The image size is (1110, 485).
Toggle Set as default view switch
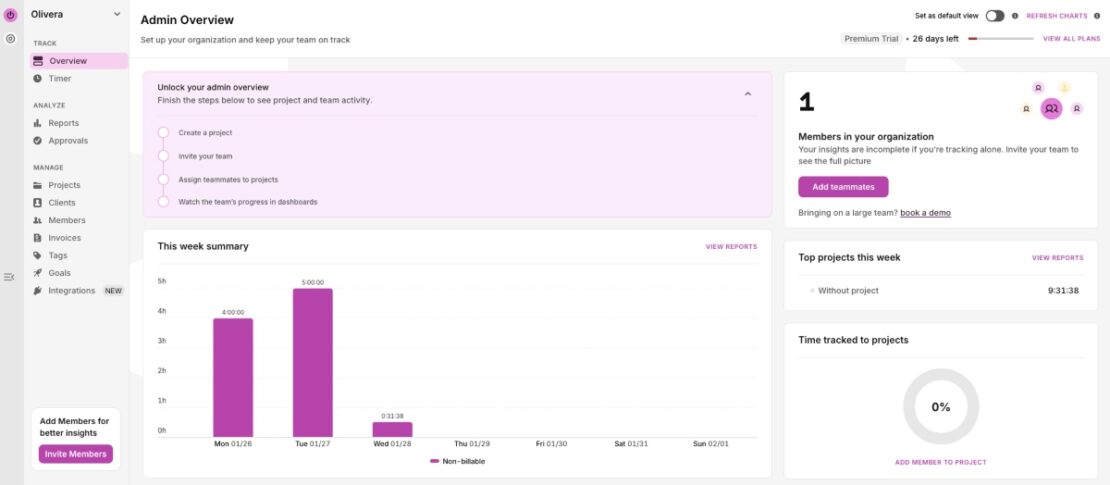click(995, 16)
